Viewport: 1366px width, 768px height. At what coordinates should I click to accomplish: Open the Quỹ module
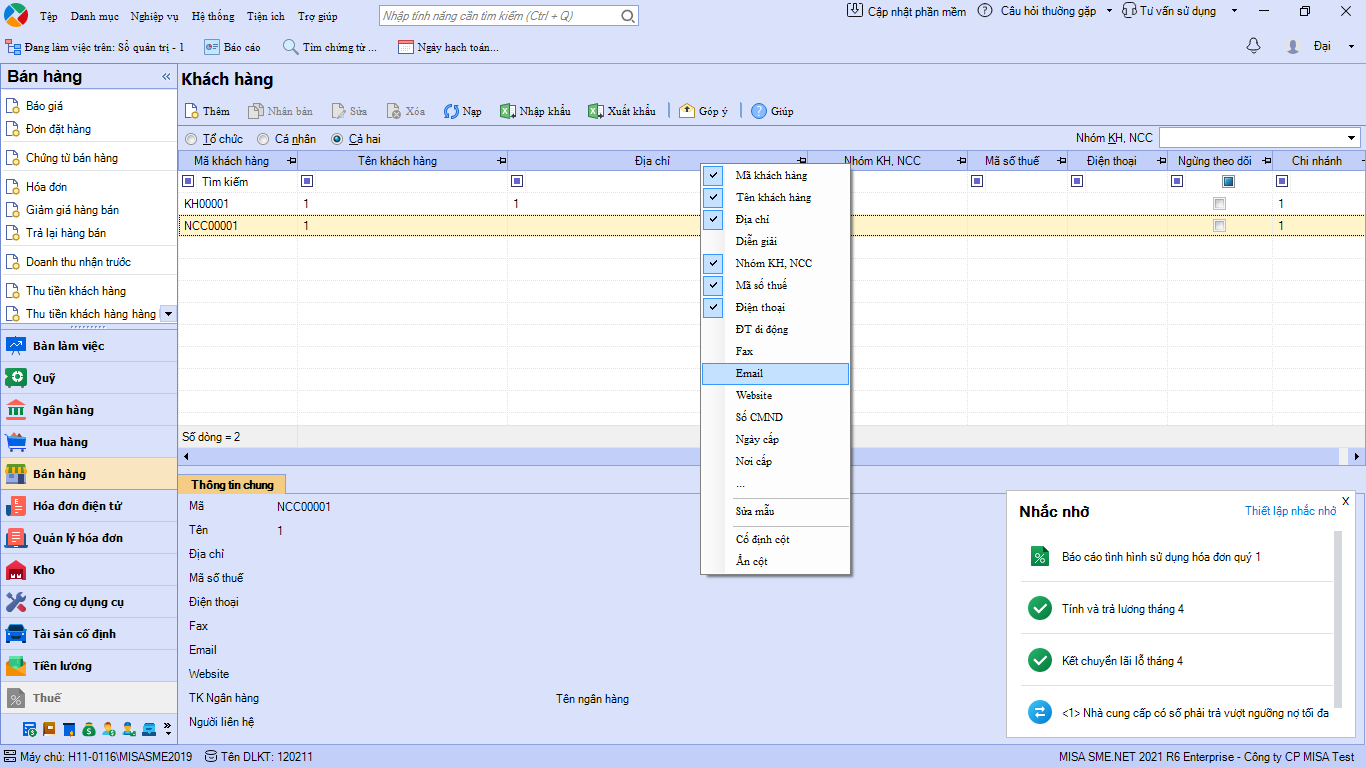tap(89, 378)
